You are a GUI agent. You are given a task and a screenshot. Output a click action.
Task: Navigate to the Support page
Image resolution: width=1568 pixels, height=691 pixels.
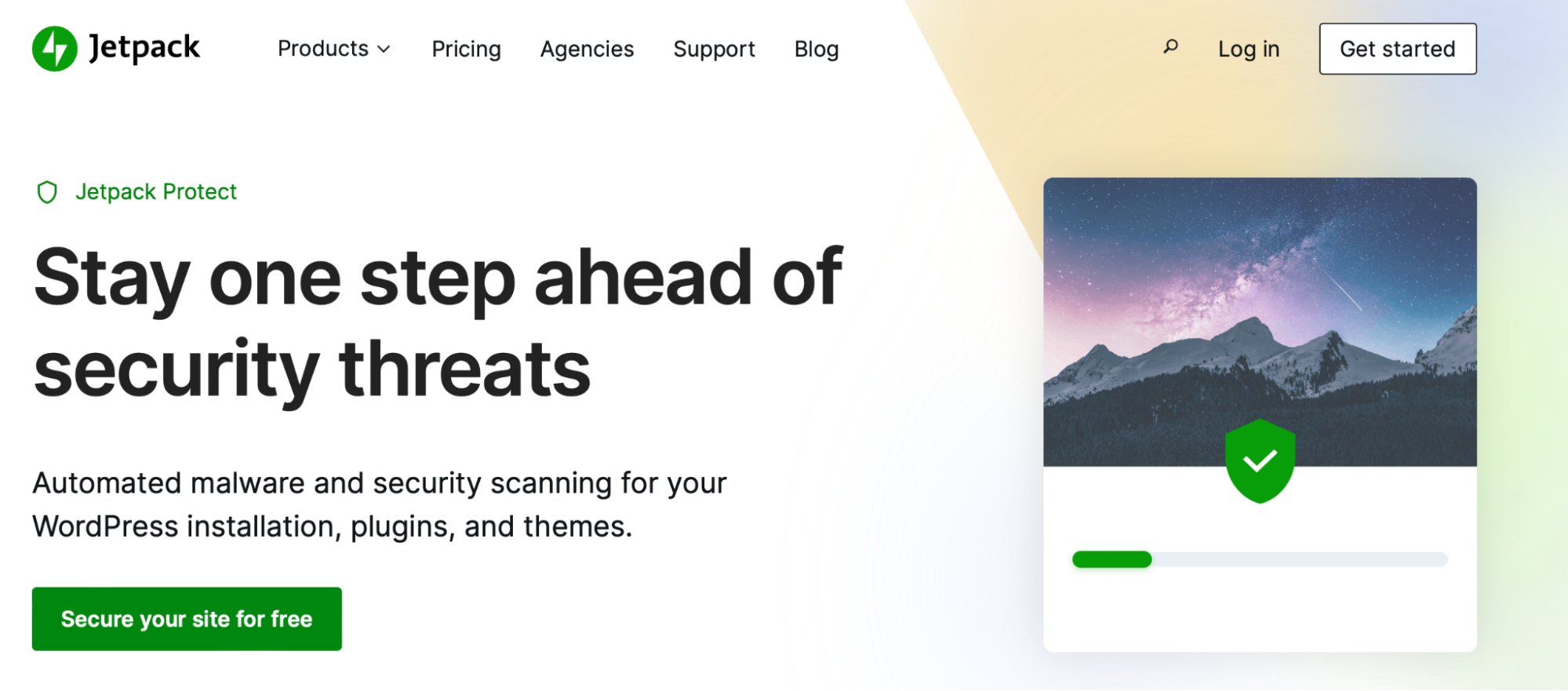coord(714,49)
